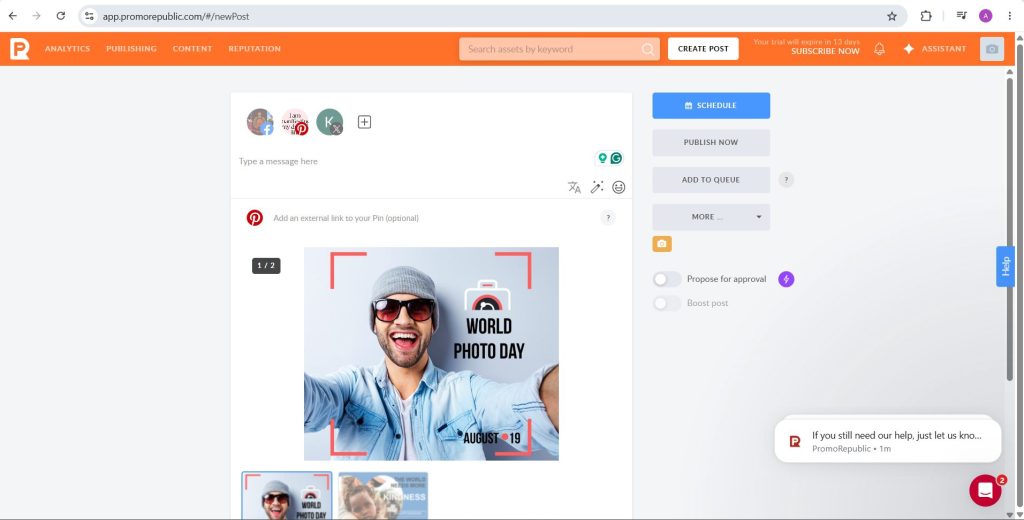Reload the browser page
Image resolution: width=1024 pixels, height=520 pixels.
[61, 16]
